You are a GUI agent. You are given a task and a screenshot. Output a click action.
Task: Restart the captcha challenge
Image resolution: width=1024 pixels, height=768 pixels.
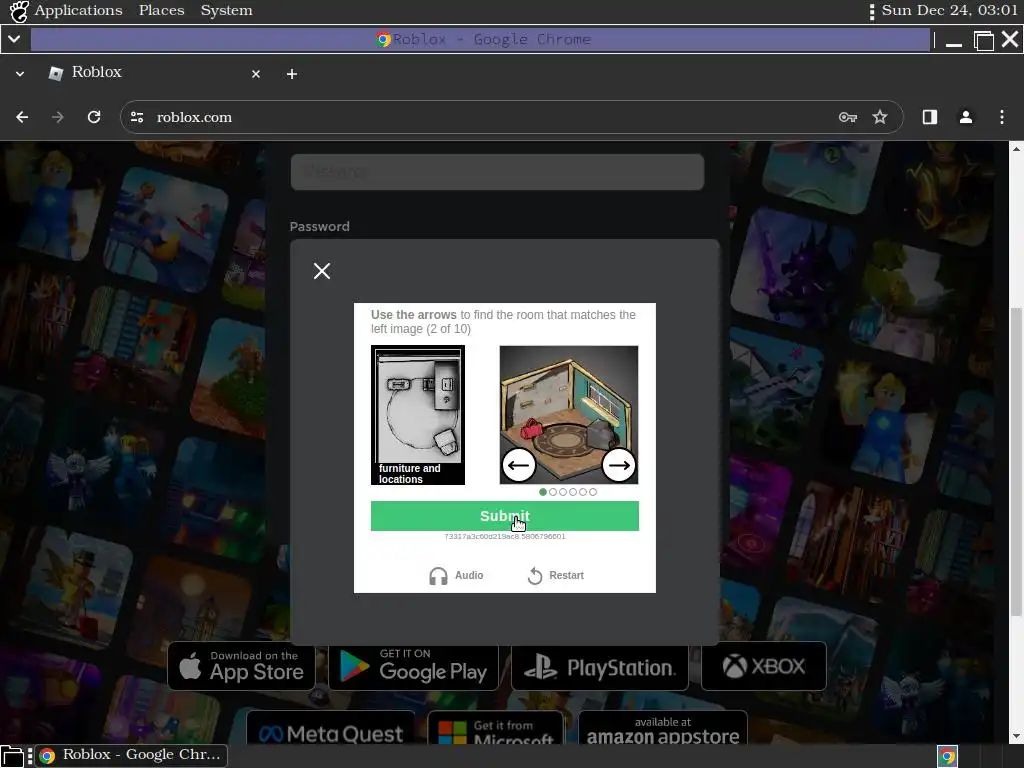point(556,575)
